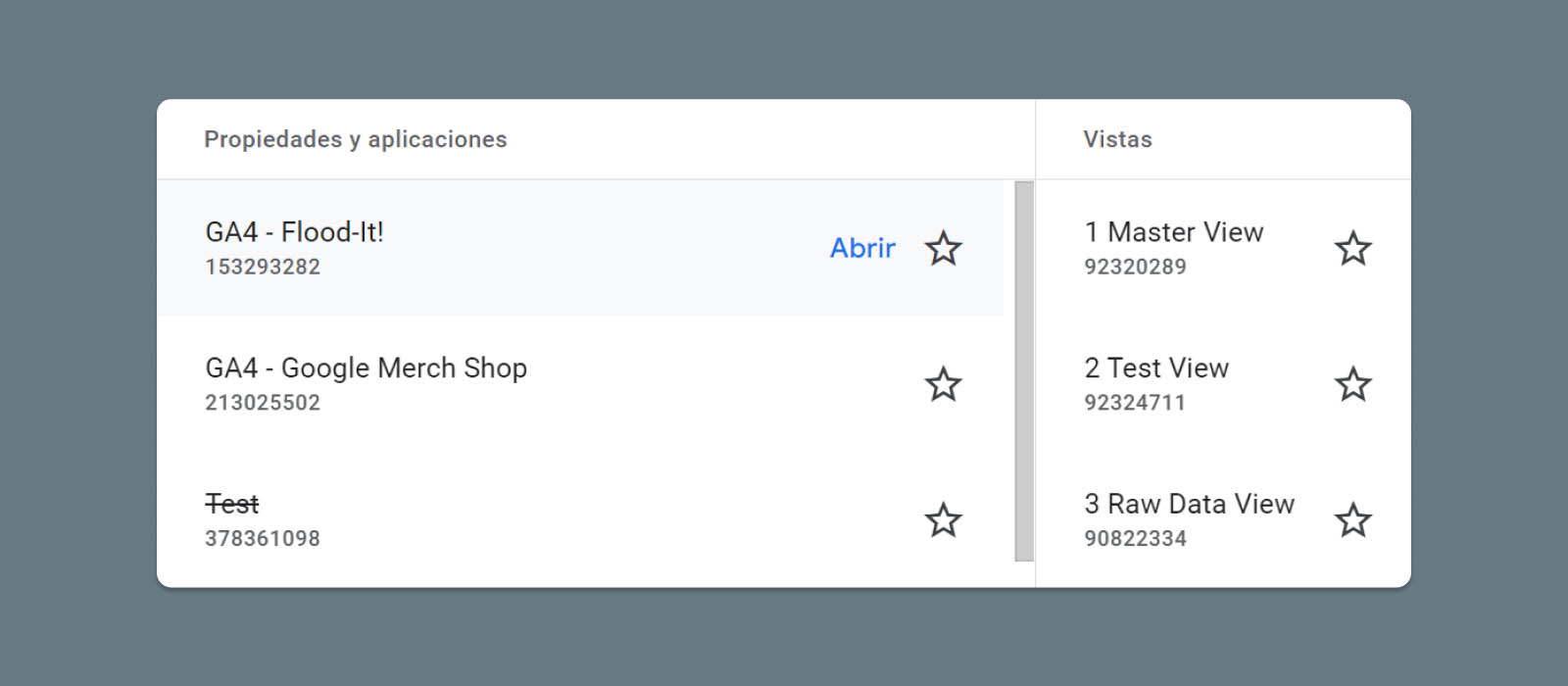Click the Vistas column header
1568x686 pixels.
[1117, 139]
